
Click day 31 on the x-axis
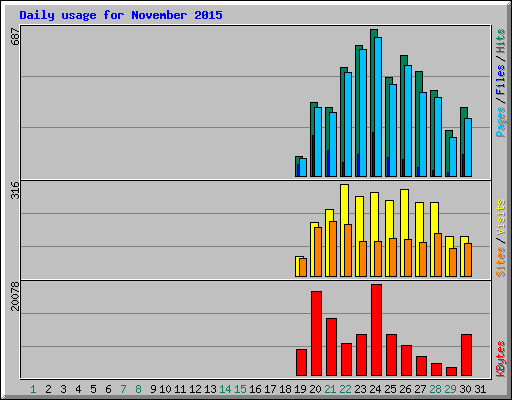coord(480,389)
